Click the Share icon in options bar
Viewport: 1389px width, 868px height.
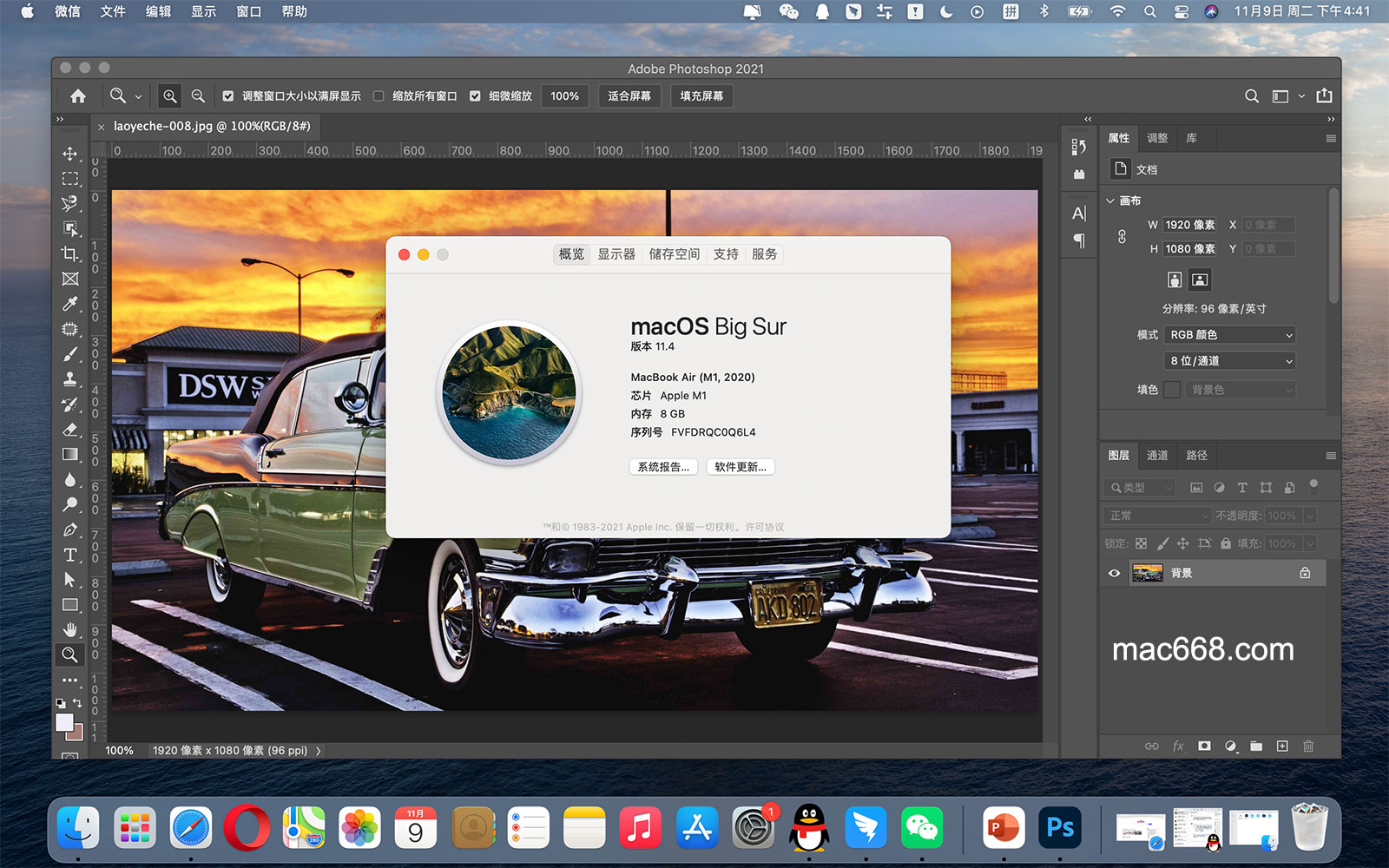1324,95
